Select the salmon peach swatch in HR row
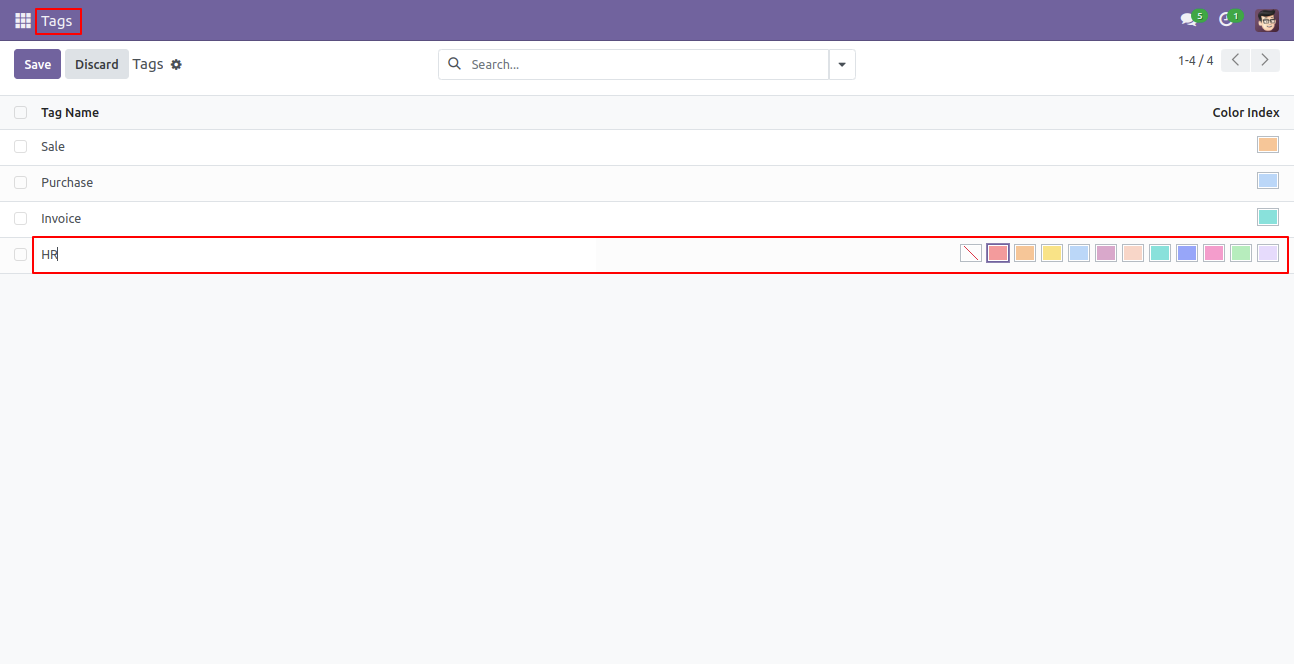The image size is (1294, 664). (1133, 253)
